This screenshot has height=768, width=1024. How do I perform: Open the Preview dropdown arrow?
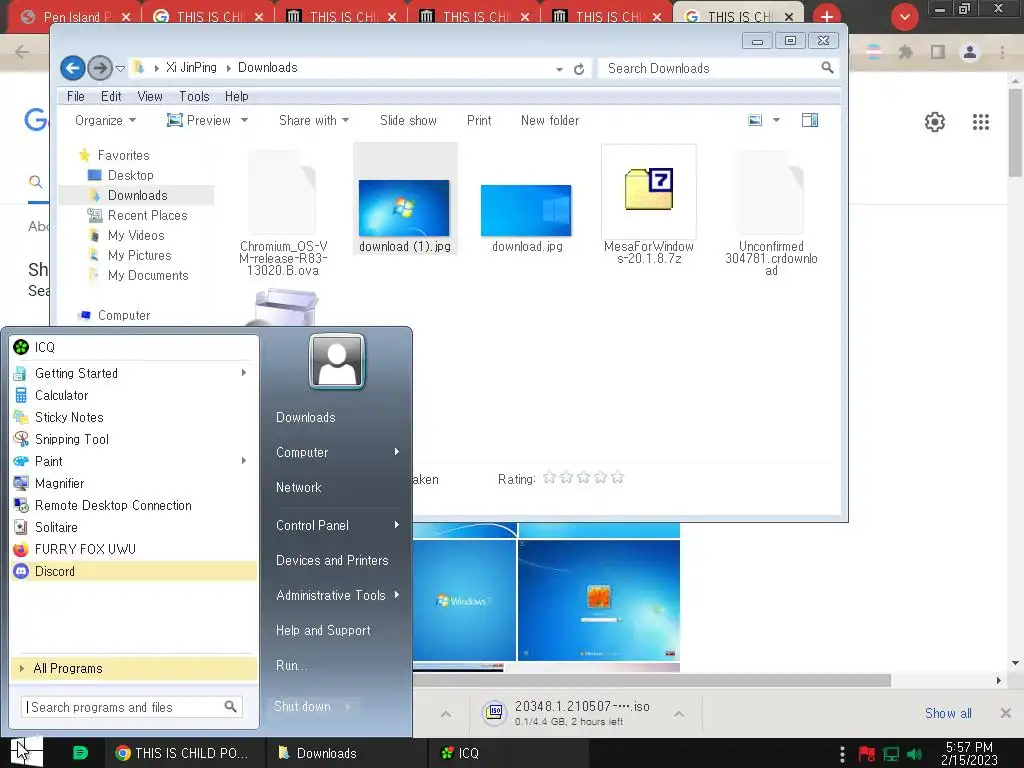[244, 121]
